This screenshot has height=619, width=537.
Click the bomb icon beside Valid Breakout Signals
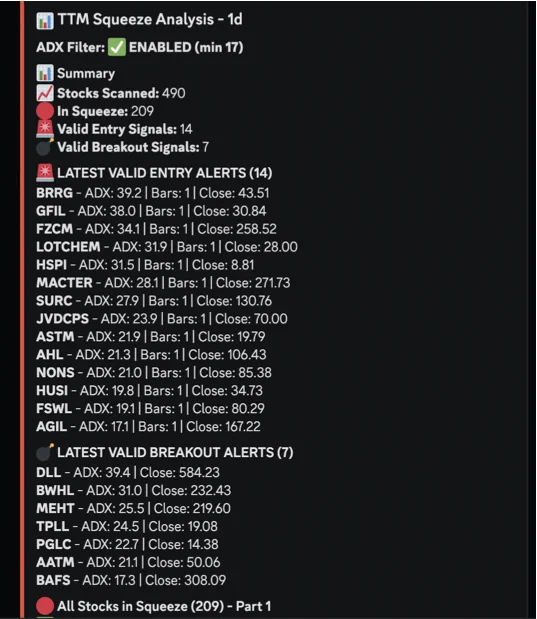coord(45,147)
